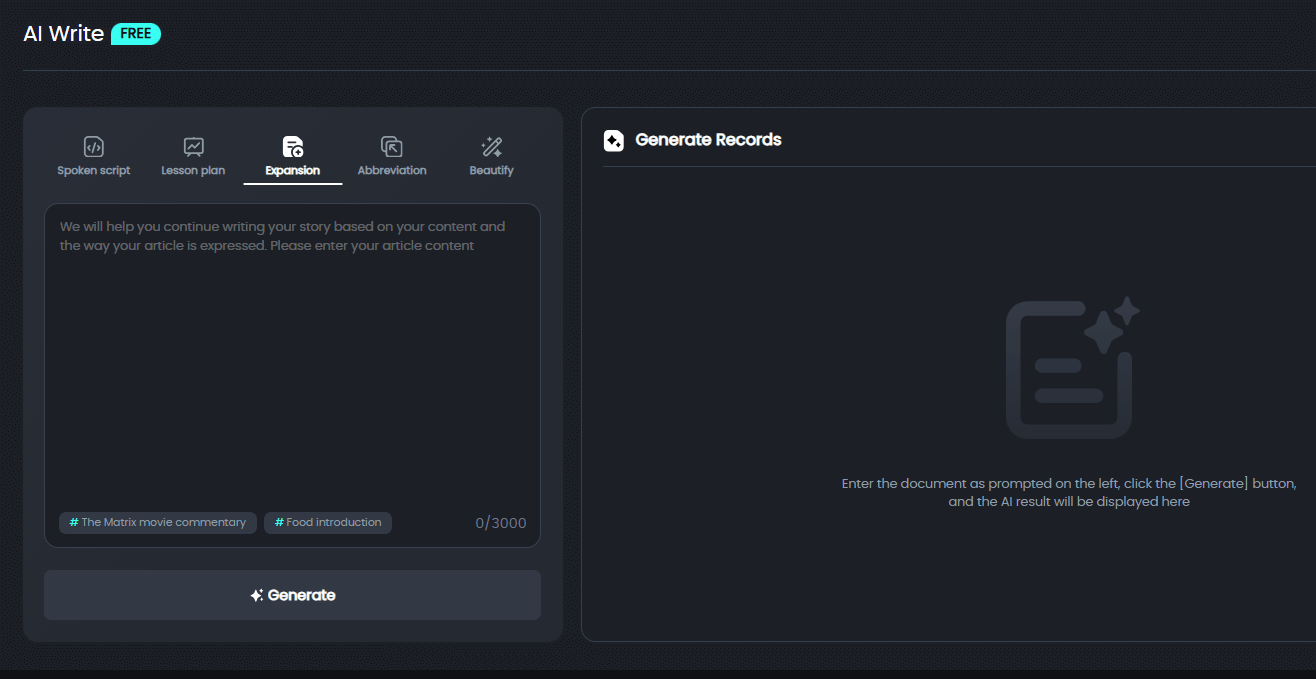Insert The Matrix movie commentary example
This screenshot has height=679, width=1316.
[158, 522]
